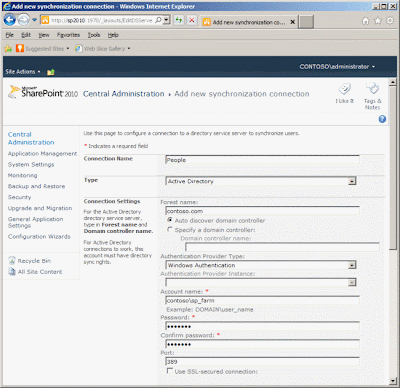
Task: Click the Central Administration breadcrumb link
Action: tap(123, 94)
